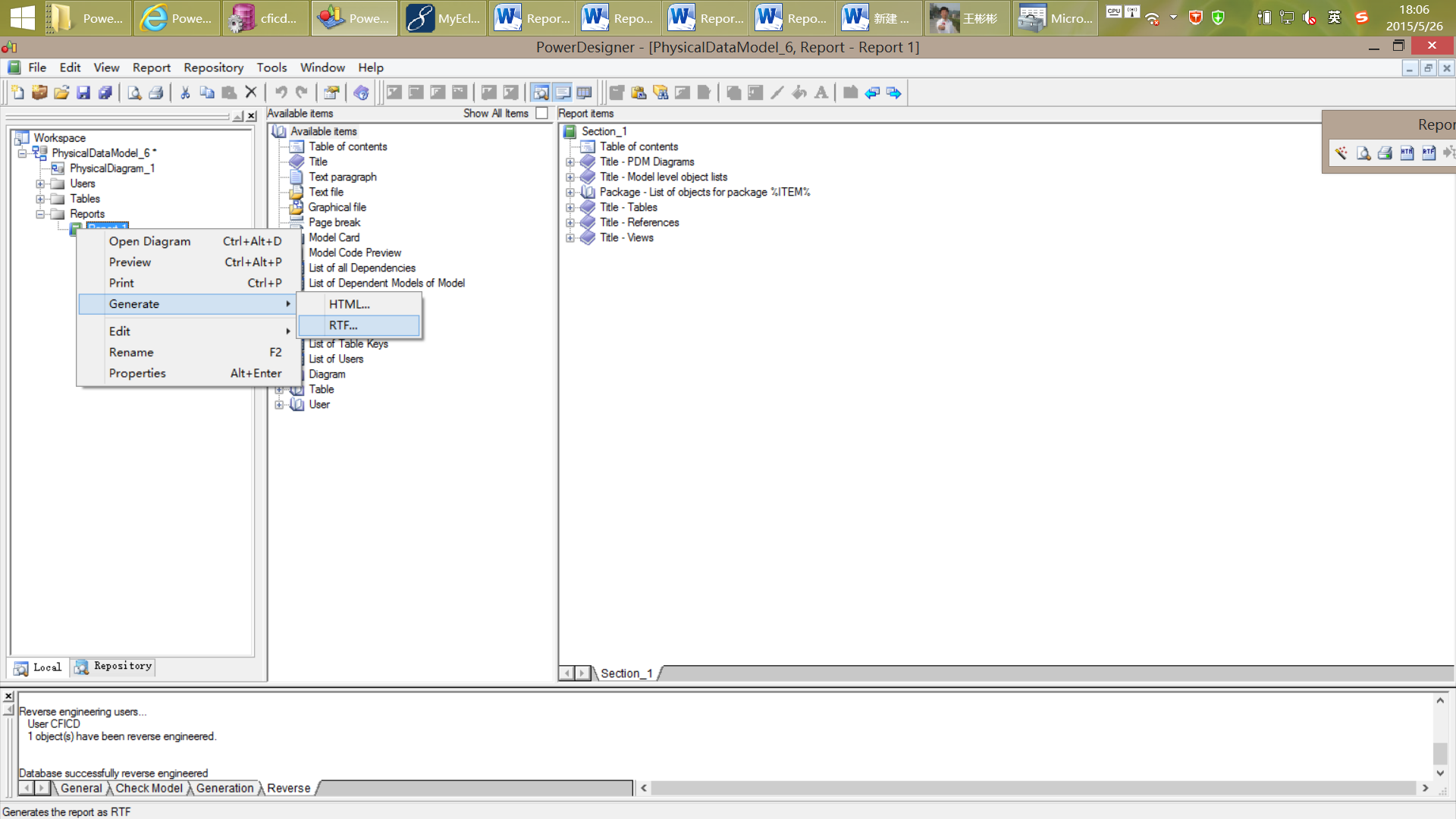
Task: Click the first icon after the question-mark book
Action: 394,93
